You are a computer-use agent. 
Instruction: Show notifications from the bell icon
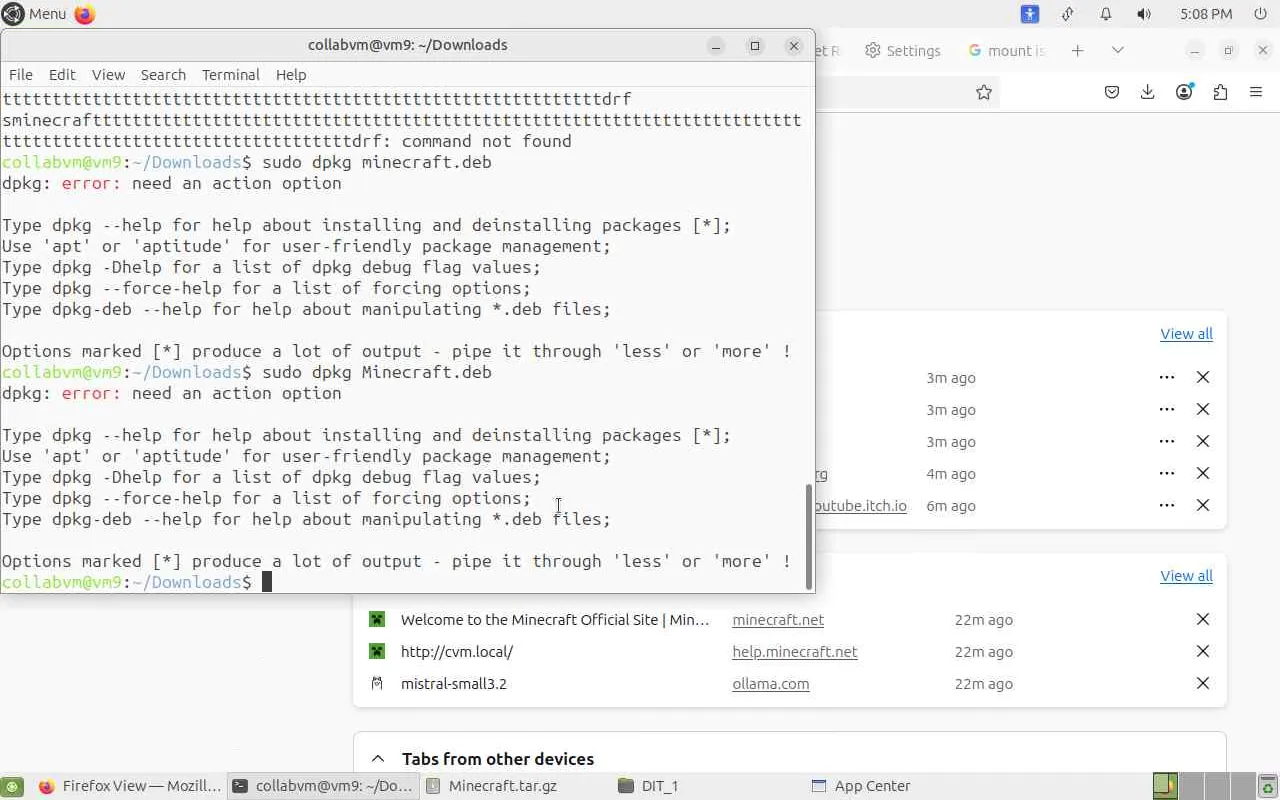[1106, 14]
